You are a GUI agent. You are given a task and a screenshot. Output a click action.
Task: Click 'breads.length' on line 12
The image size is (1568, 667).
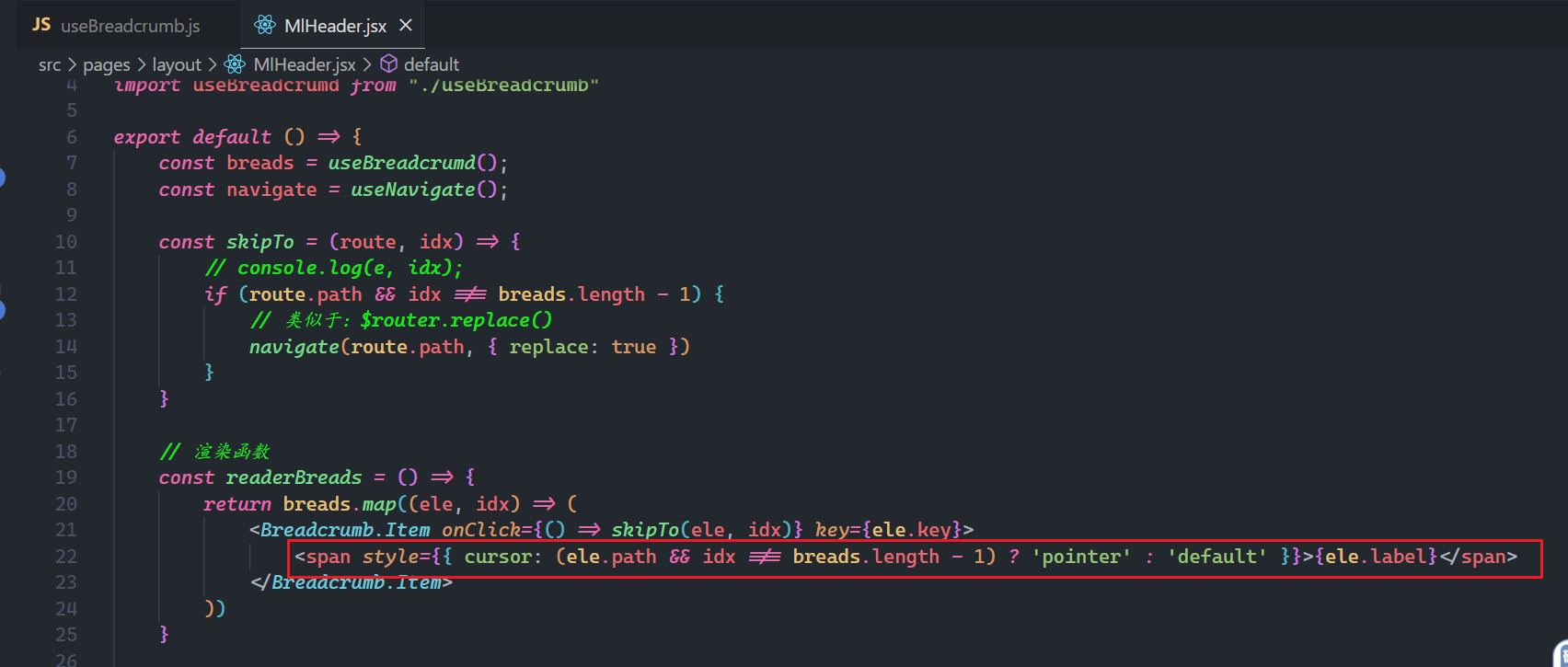coord(571,294)
